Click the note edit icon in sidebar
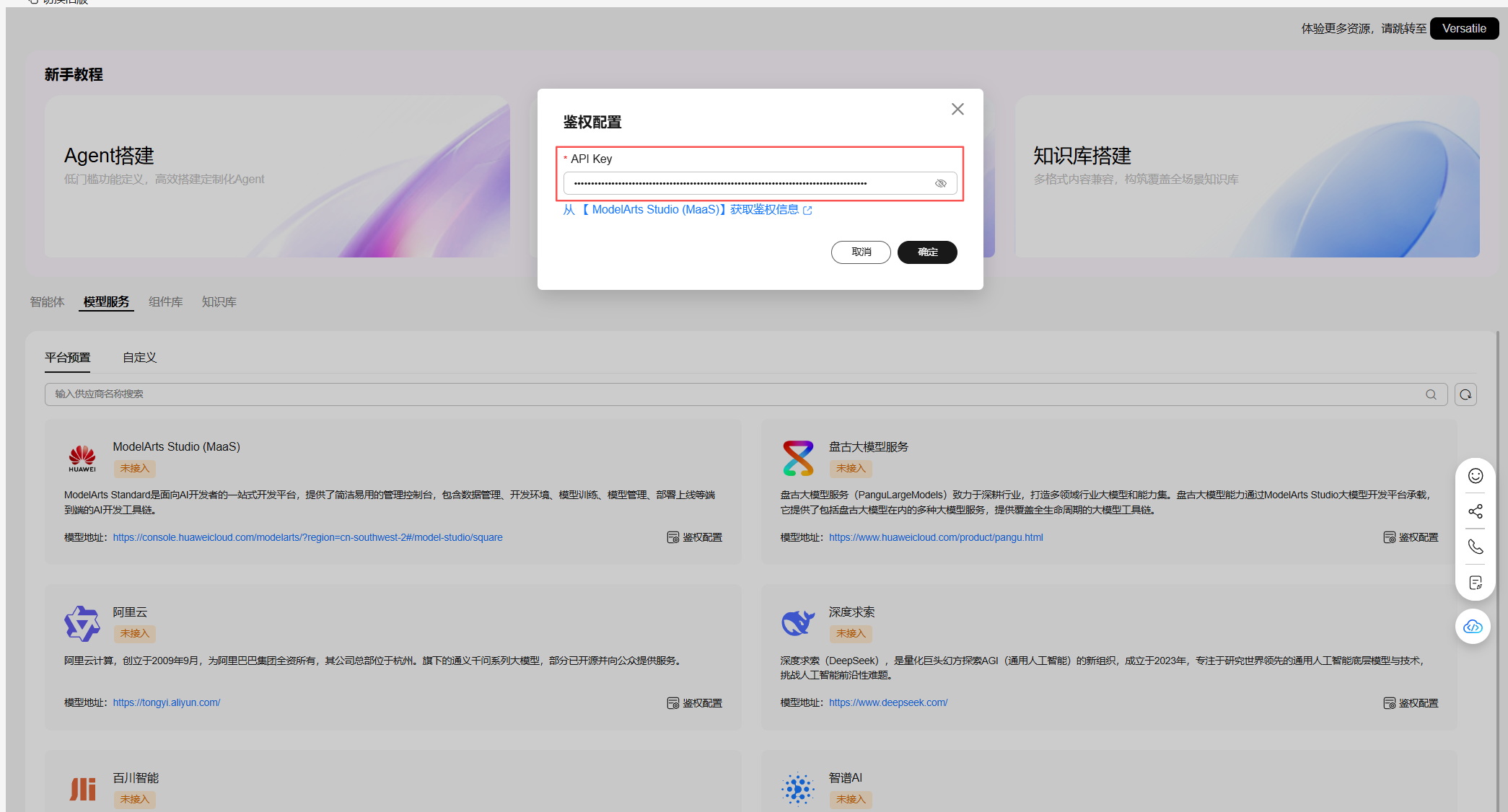 tap(1476, 583)
